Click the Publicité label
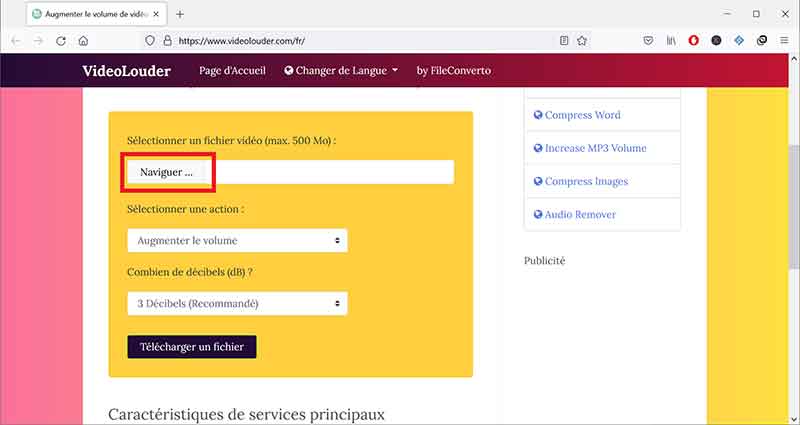Image resolution: width=800 pixels, height=425 pixels. (544, 261)
